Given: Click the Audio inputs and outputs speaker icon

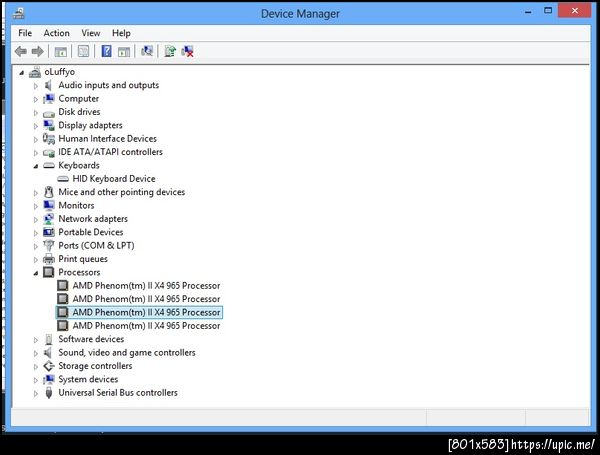Looking at the screenshot, I should pos(49,85).
